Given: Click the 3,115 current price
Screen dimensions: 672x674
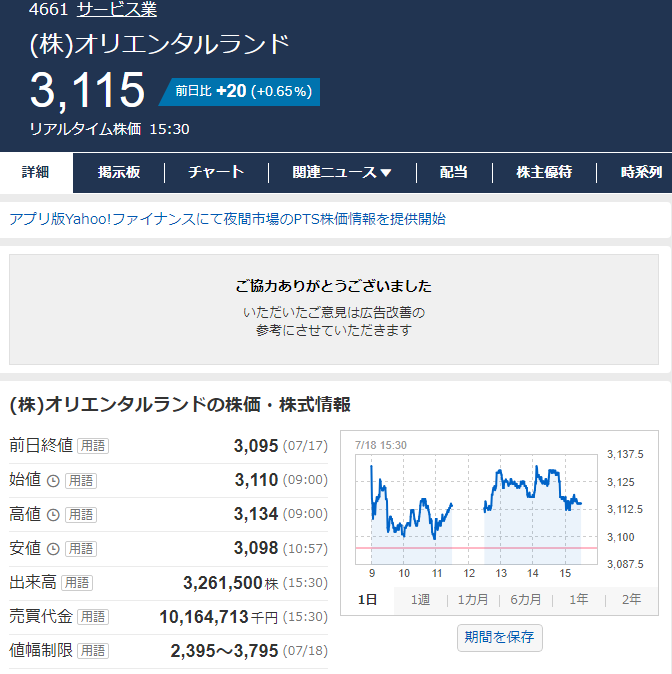Looking at the screenshot, I should (88, 90).
